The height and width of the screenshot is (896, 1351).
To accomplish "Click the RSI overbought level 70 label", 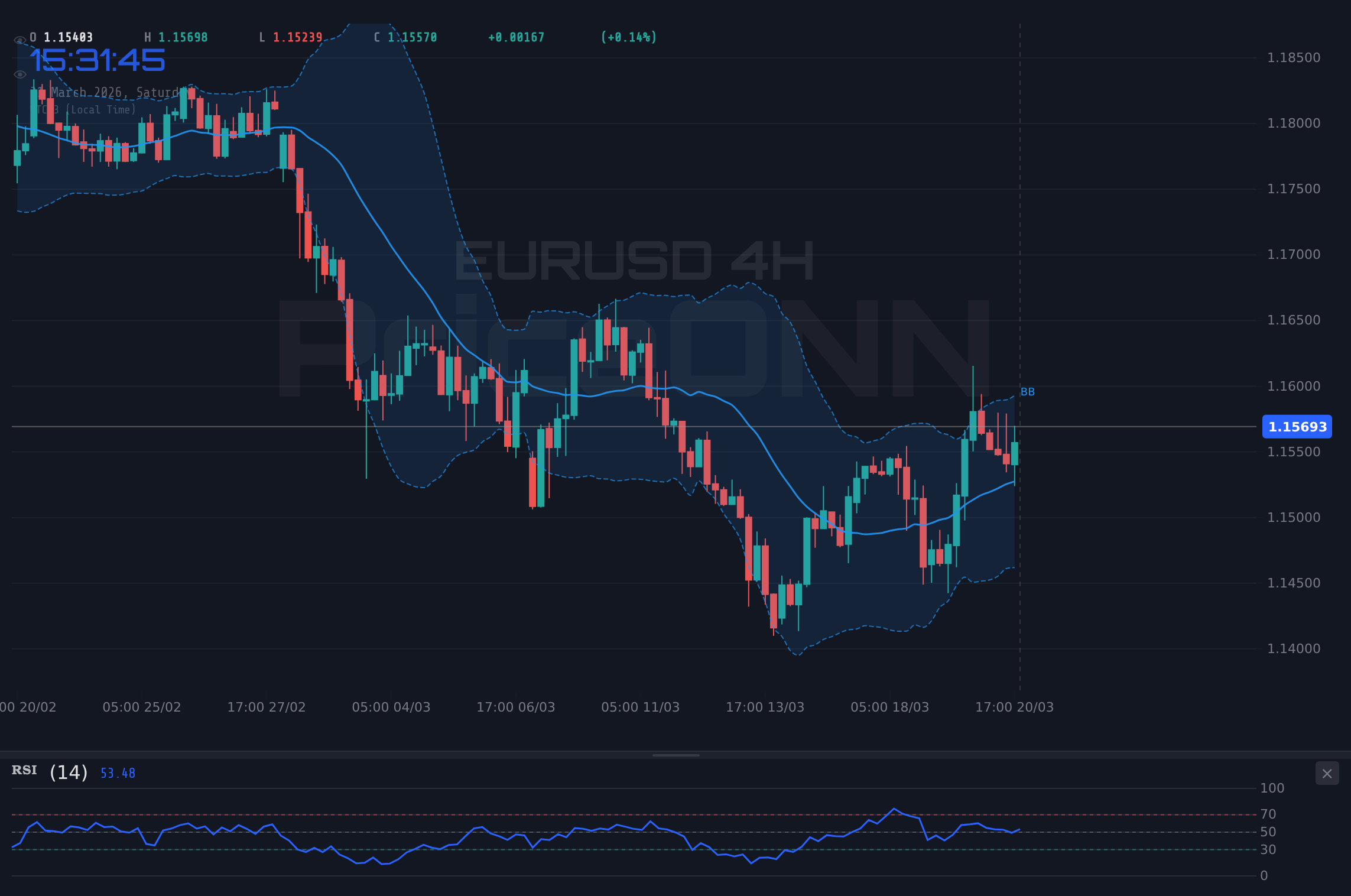I will [x=1269, y=813].
